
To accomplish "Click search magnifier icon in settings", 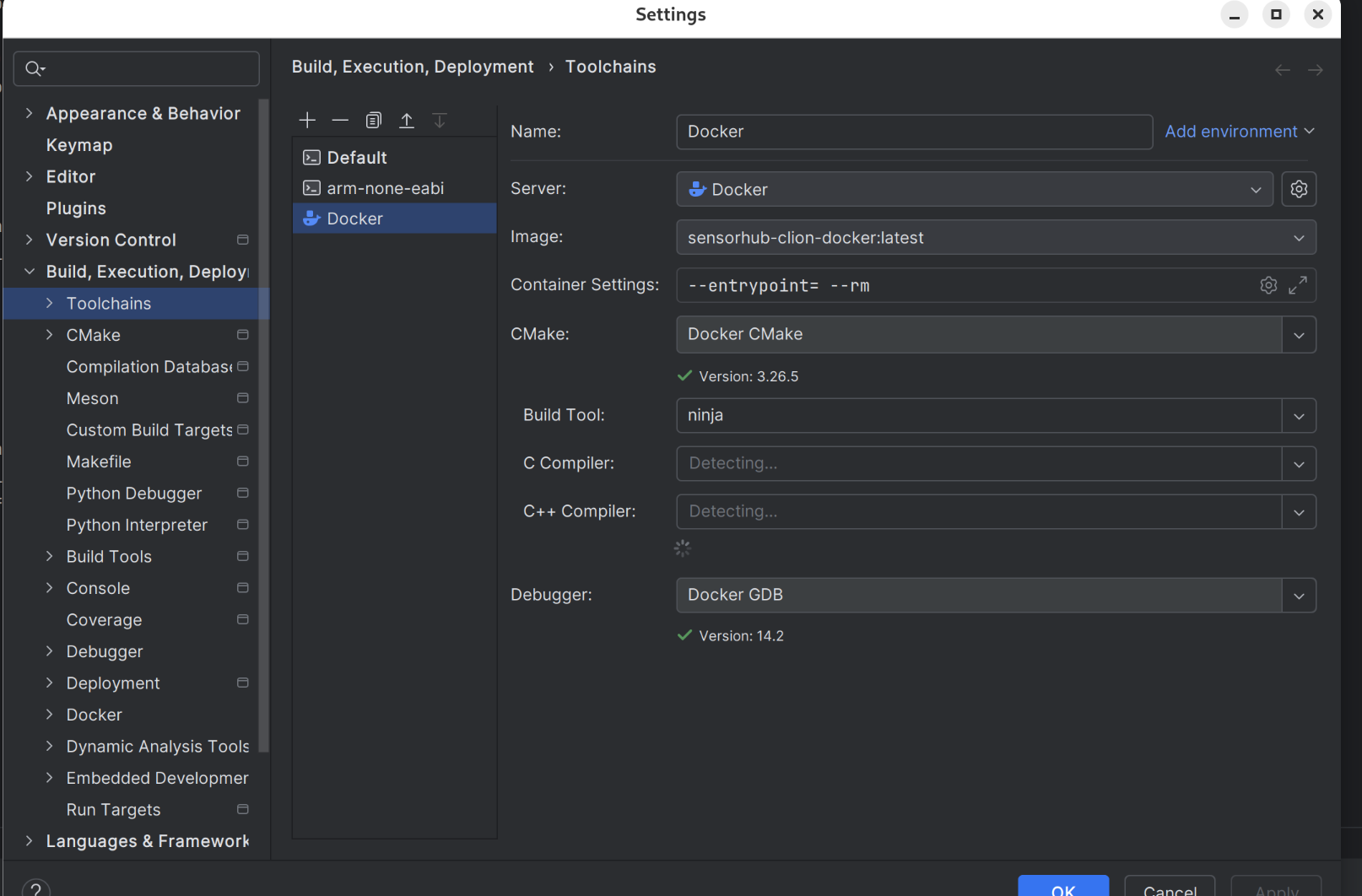I will click(35, 68).
